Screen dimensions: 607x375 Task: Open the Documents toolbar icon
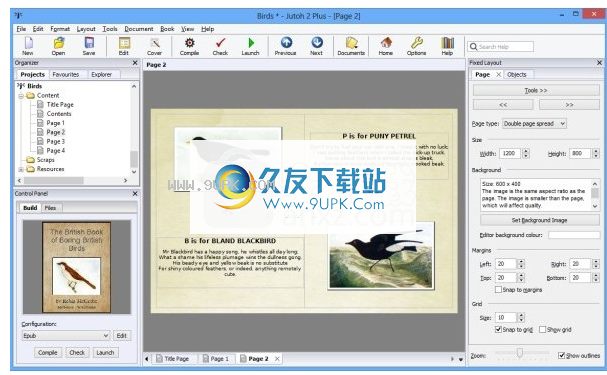tap(351, 43)
